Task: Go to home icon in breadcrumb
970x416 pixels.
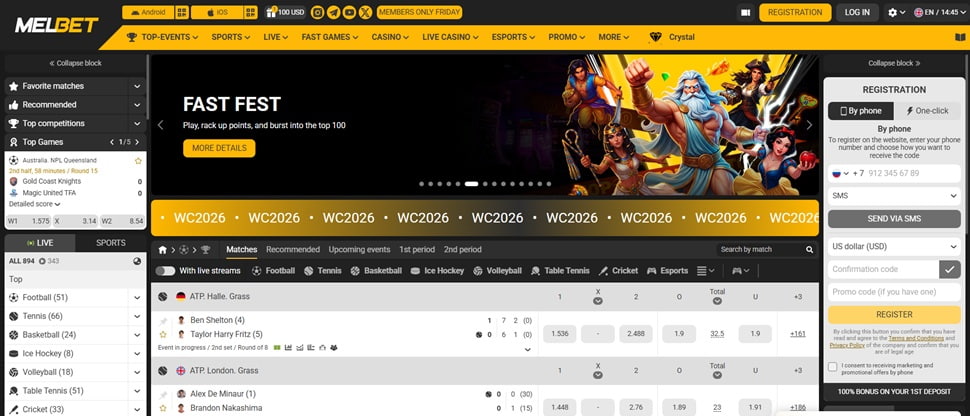Action: pyautogui.click(x=162, y=249)
